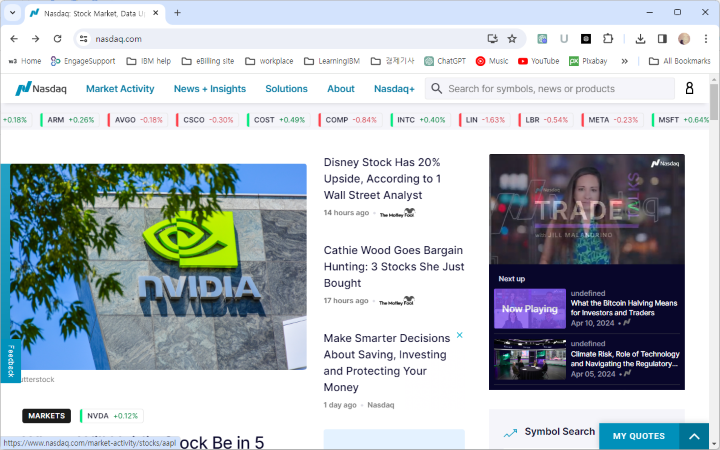This screenshot has height=450, width=720.
Task: Click the search magnifier icon
Action: point(437,89)
